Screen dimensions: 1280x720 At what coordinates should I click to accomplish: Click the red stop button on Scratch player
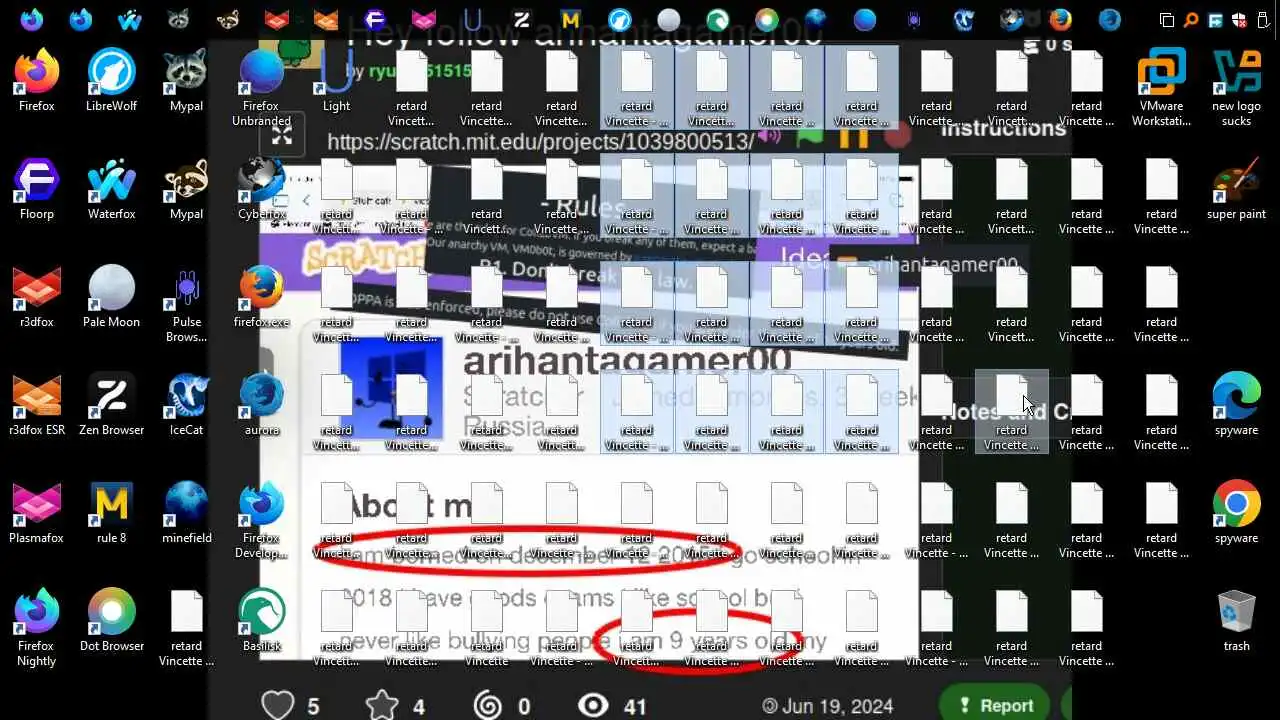pos(898,135)
